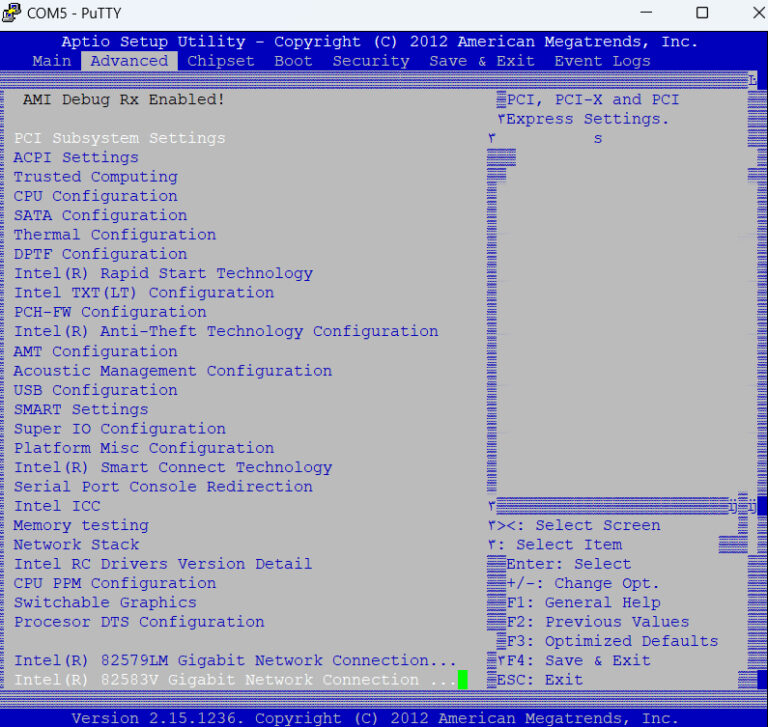Select Thermal Configuration

pyautogui.click(x=115, y=235)
